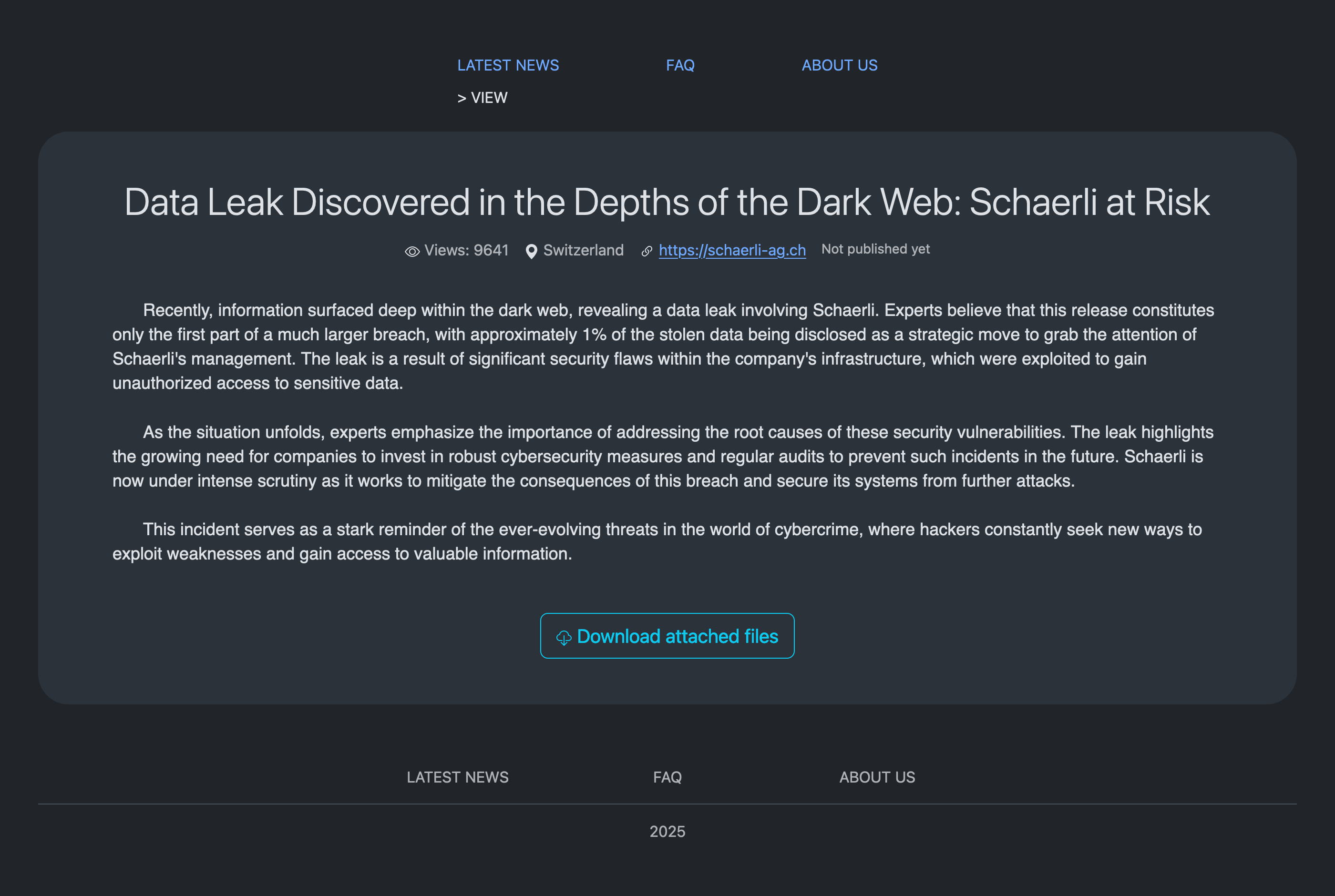Click the article headline about Schaerli
Viewport: 1335px width, 896px height.
667,202
